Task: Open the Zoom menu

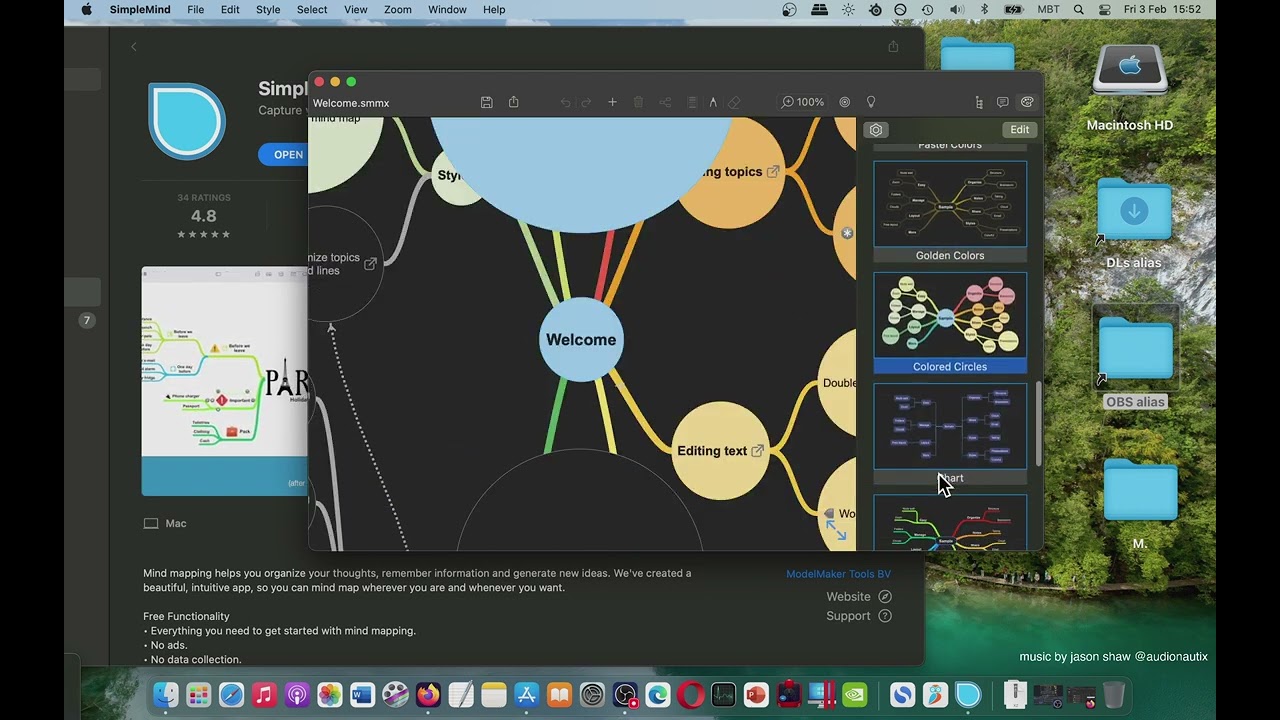Action: point(398,9)
